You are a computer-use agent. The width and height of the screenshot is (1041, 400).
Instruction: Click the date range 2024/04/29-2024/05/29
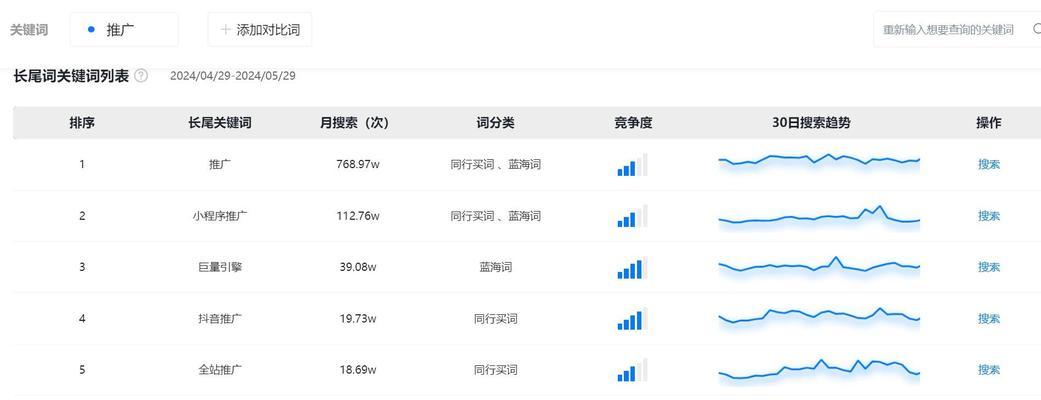click(233, 76)
